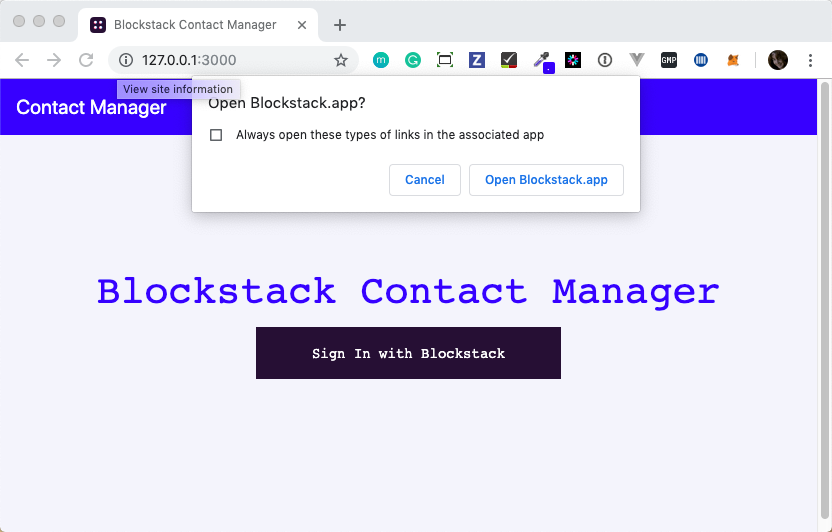Click the screenshot capture extension icon

[445, 60]
